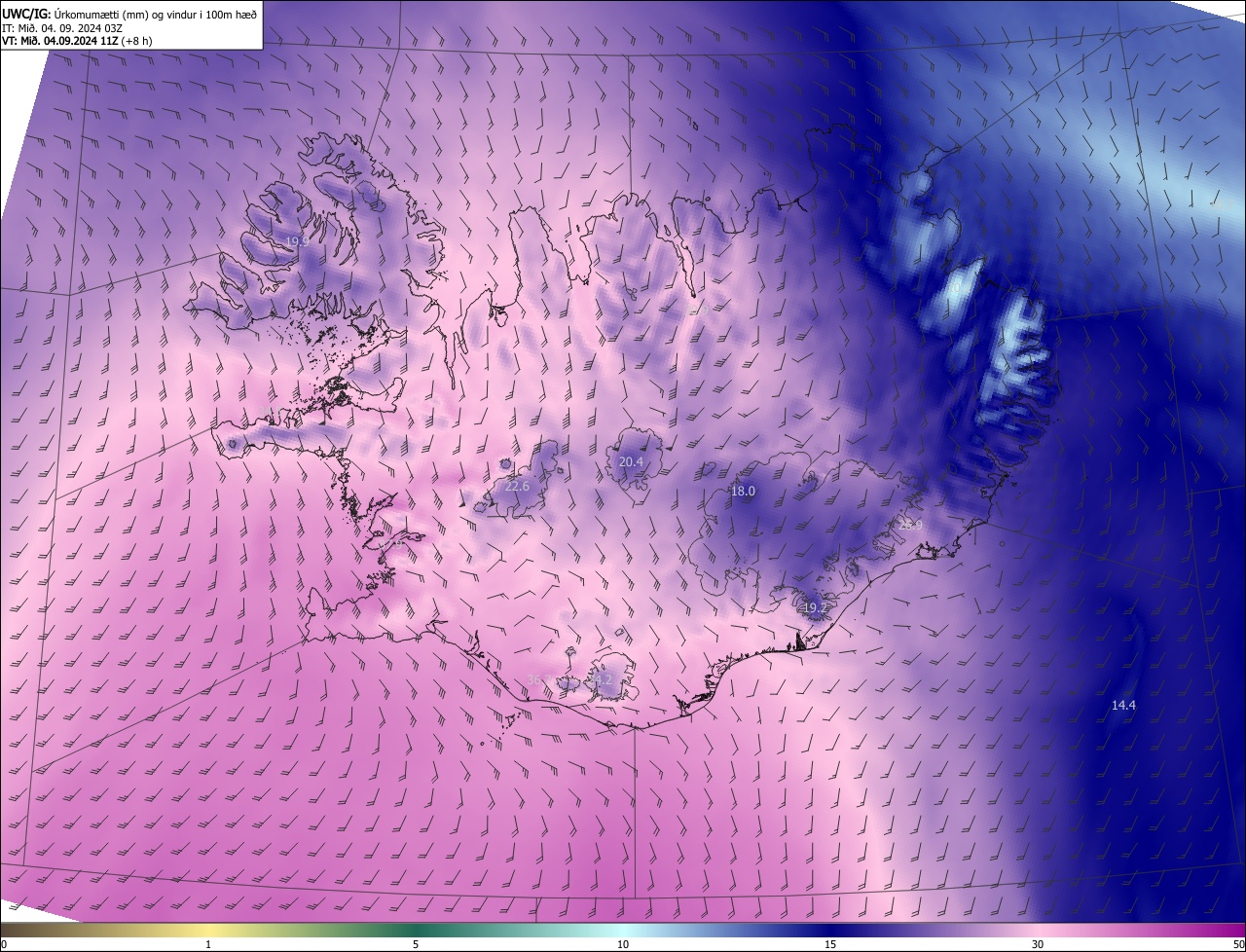Viewport: 1246px width, 952px height.
Task: Click the 22.6 value label on the map
Action: (517, 487)
